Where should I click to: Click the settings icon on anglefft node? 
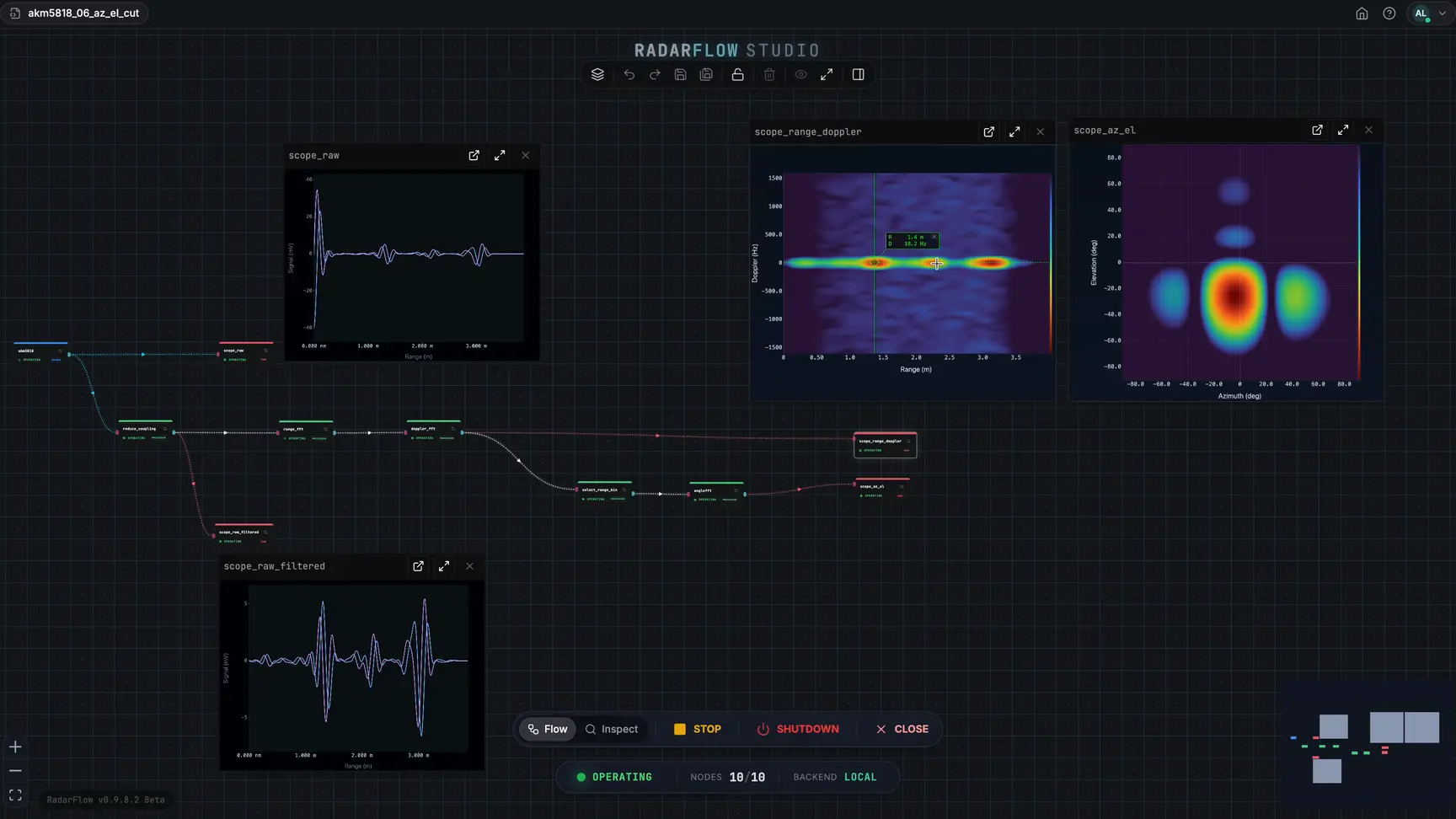point(736,490)
